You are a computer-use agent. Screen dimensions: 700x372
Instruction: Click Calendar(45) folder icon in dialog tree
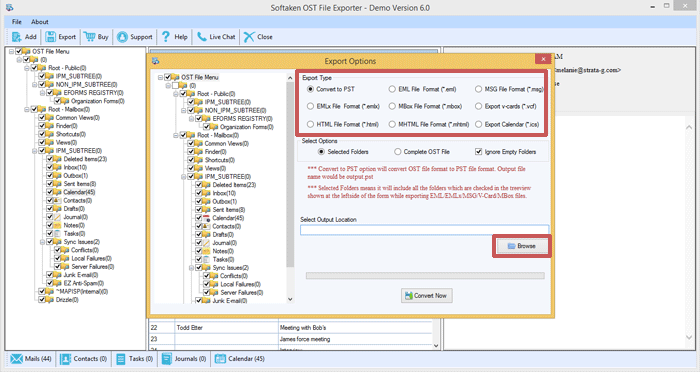pos(207,218)
